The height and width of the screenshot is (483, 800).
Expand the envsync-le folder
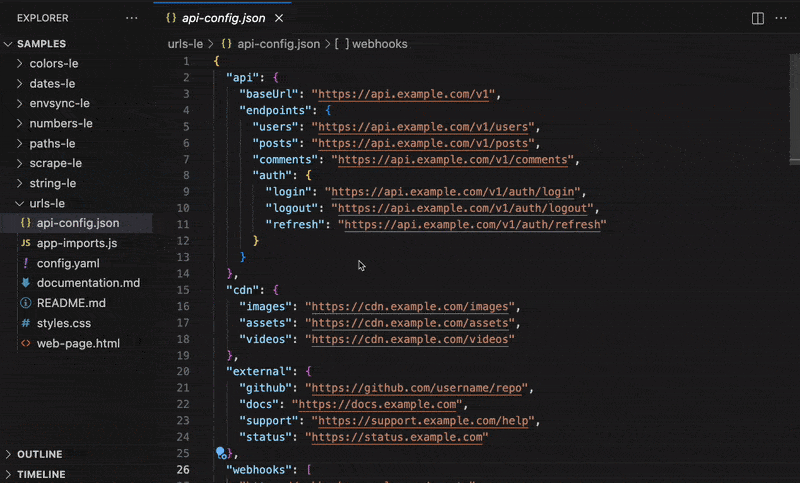19,103
